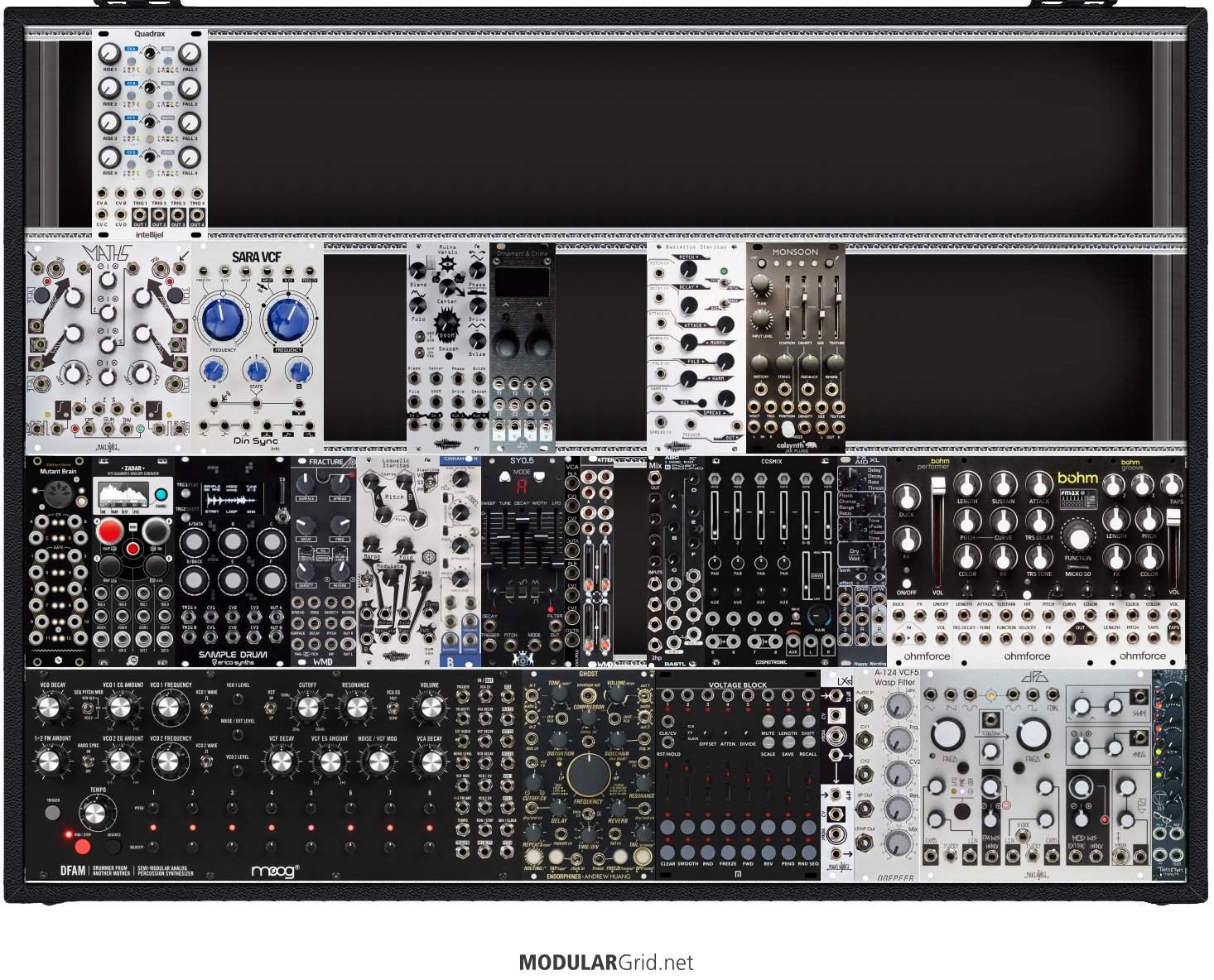Click the "Mutant Brain" title text
Image resolution: width=1214 pixels, height=980 pixels.
[57, 470]
